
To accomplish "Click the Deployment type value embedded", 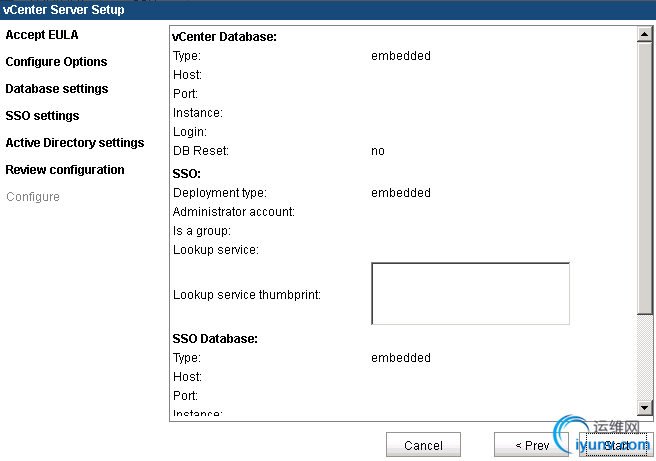I will pyautogui.click(x=401, y=193).
